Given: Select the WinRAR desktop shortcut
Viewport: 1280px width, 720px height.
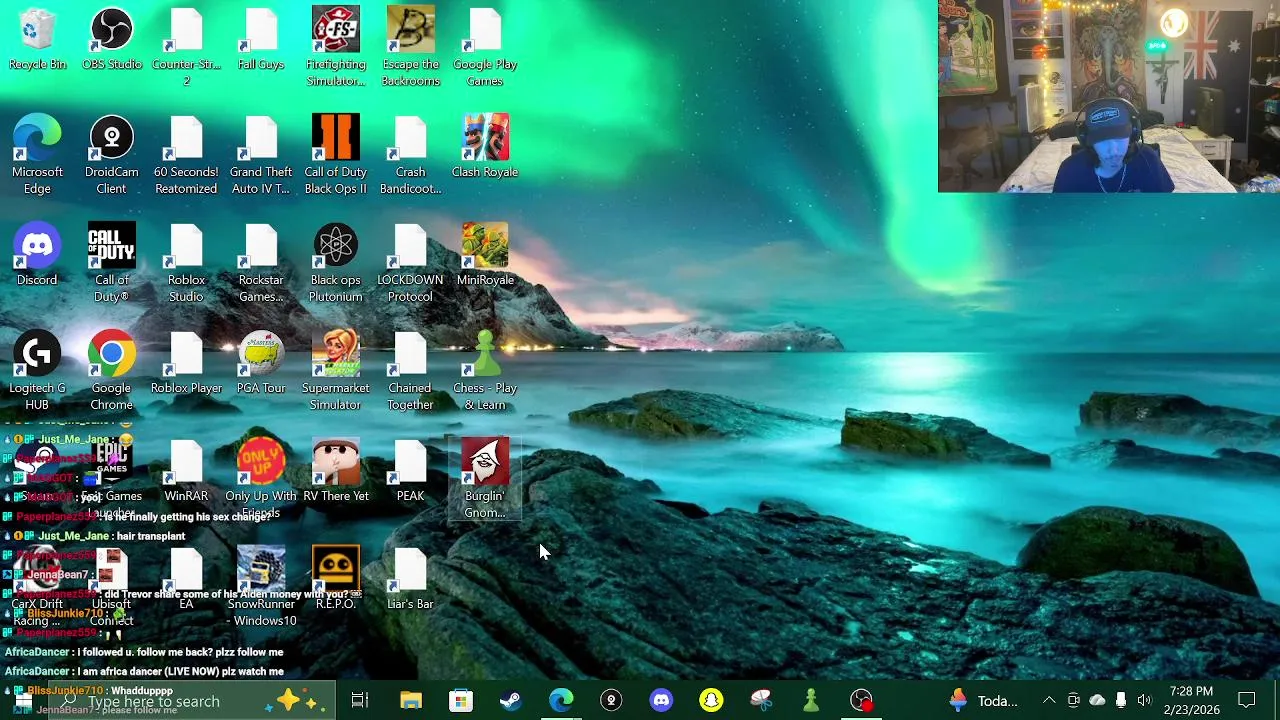Looking at the screenshot, I should pyautogui.click(x=186, y=471).
